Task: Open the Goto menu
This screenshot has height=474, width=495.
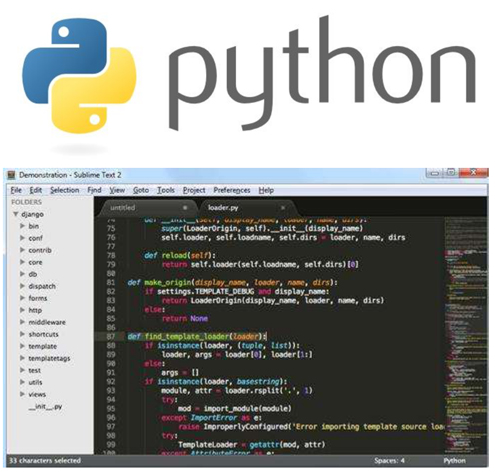Action: pos(141,190)
